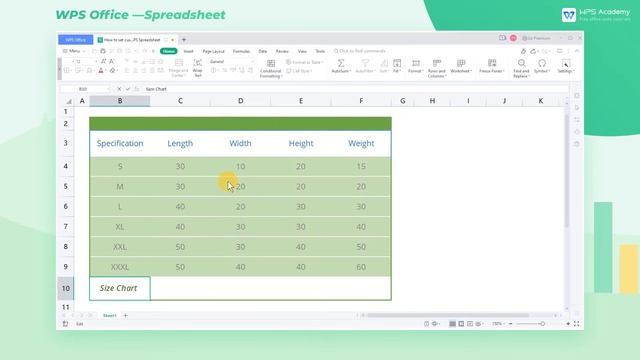Expand the Menu dropdown
Image resolution: width=640 pixels, height=360 pixels.
[74, 51]
